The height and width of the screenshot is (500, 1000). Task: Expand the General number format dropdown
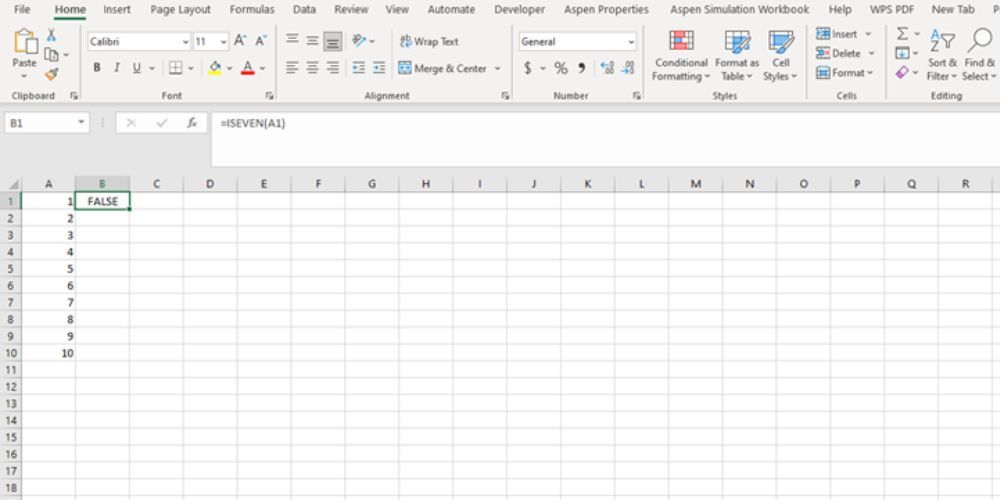577,42
